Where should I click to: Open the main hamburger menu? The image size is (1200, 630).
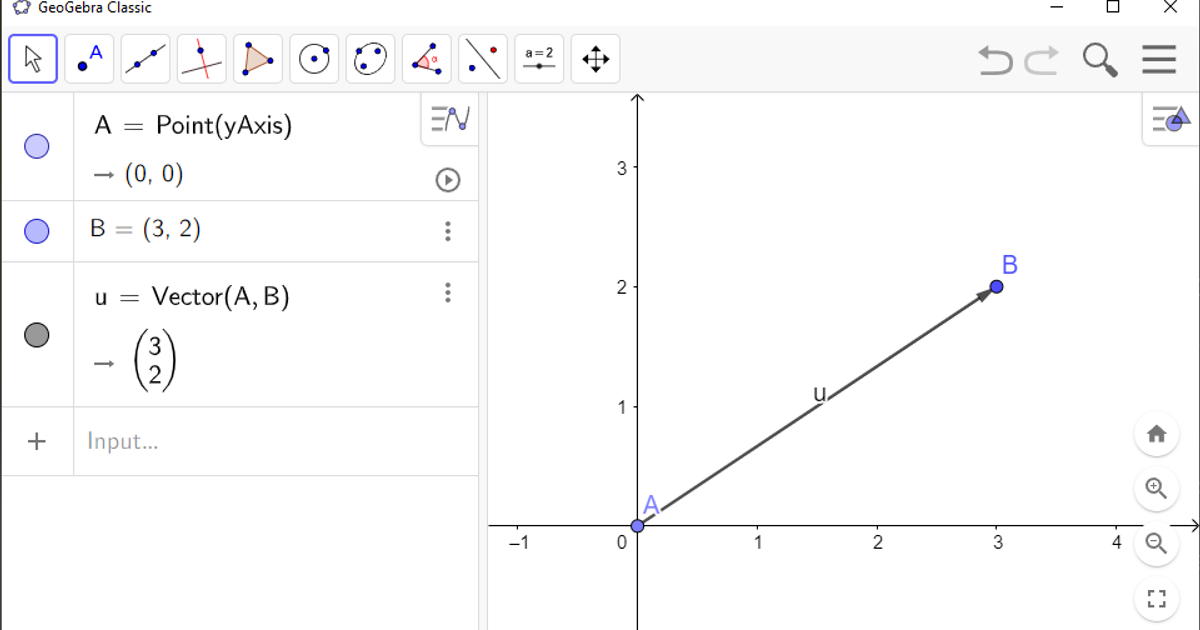[x=1158, y=59]
